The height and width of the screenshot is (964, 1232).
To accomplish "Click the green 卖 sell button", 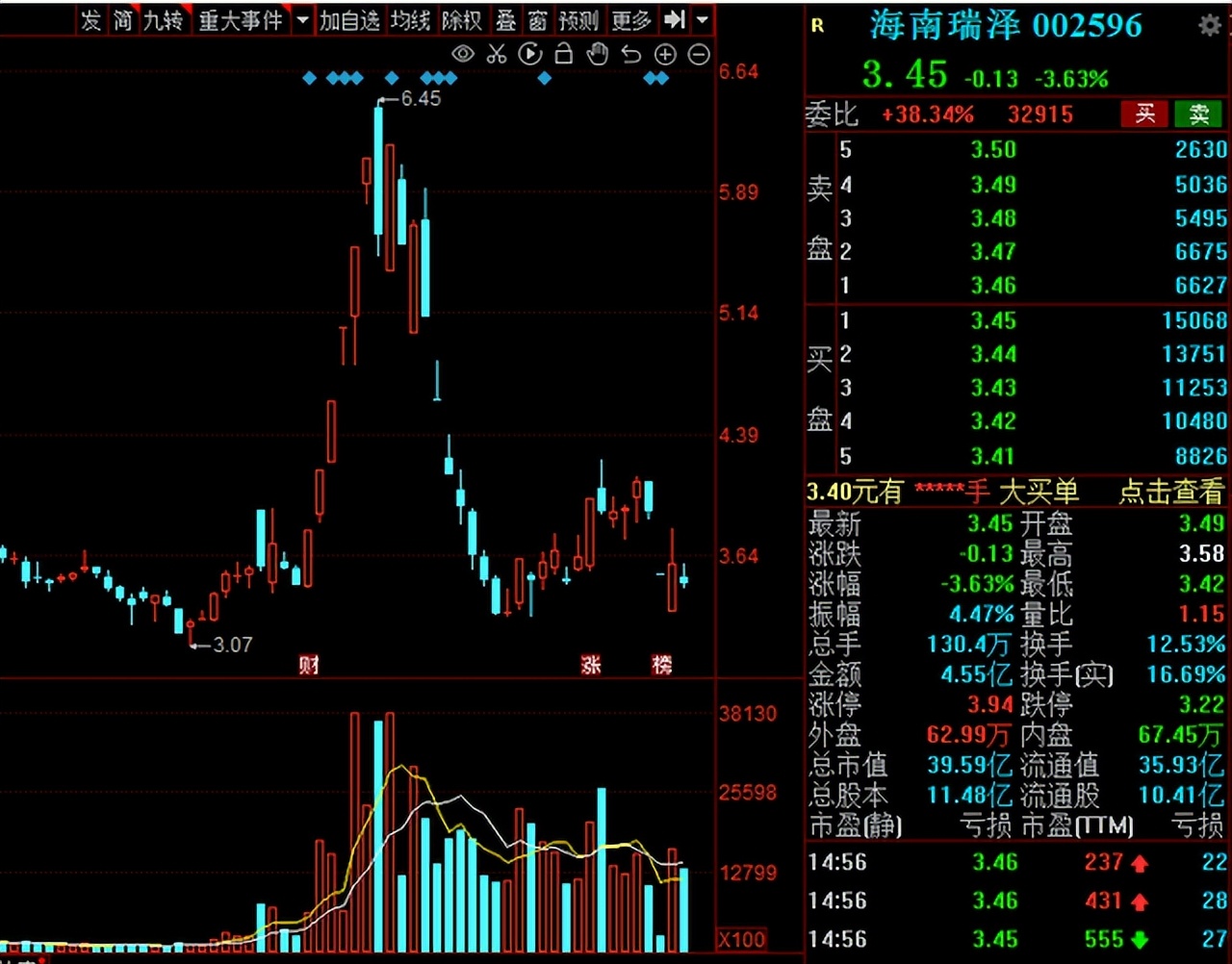I will (x=1198, y=114).
